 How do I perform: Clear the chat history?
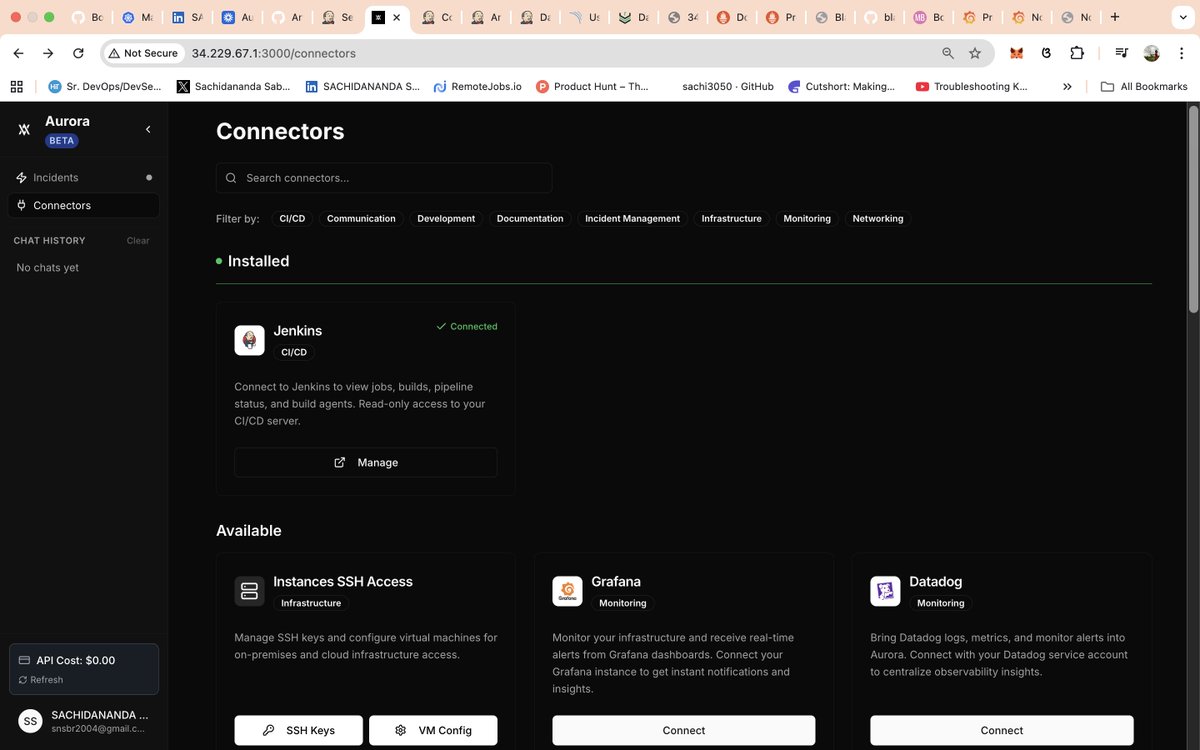(x=138, y=241)
